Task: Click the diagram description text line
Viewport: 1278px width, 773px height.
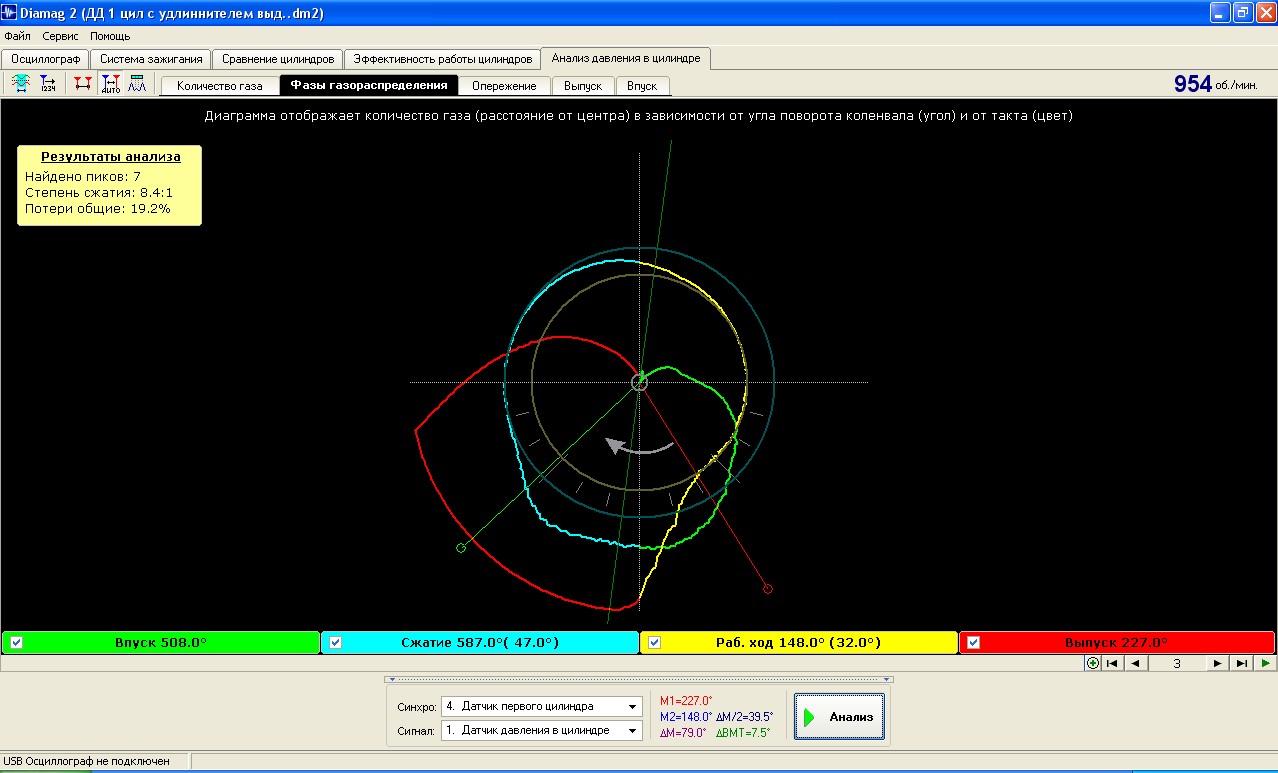Action: coord(639,116)
